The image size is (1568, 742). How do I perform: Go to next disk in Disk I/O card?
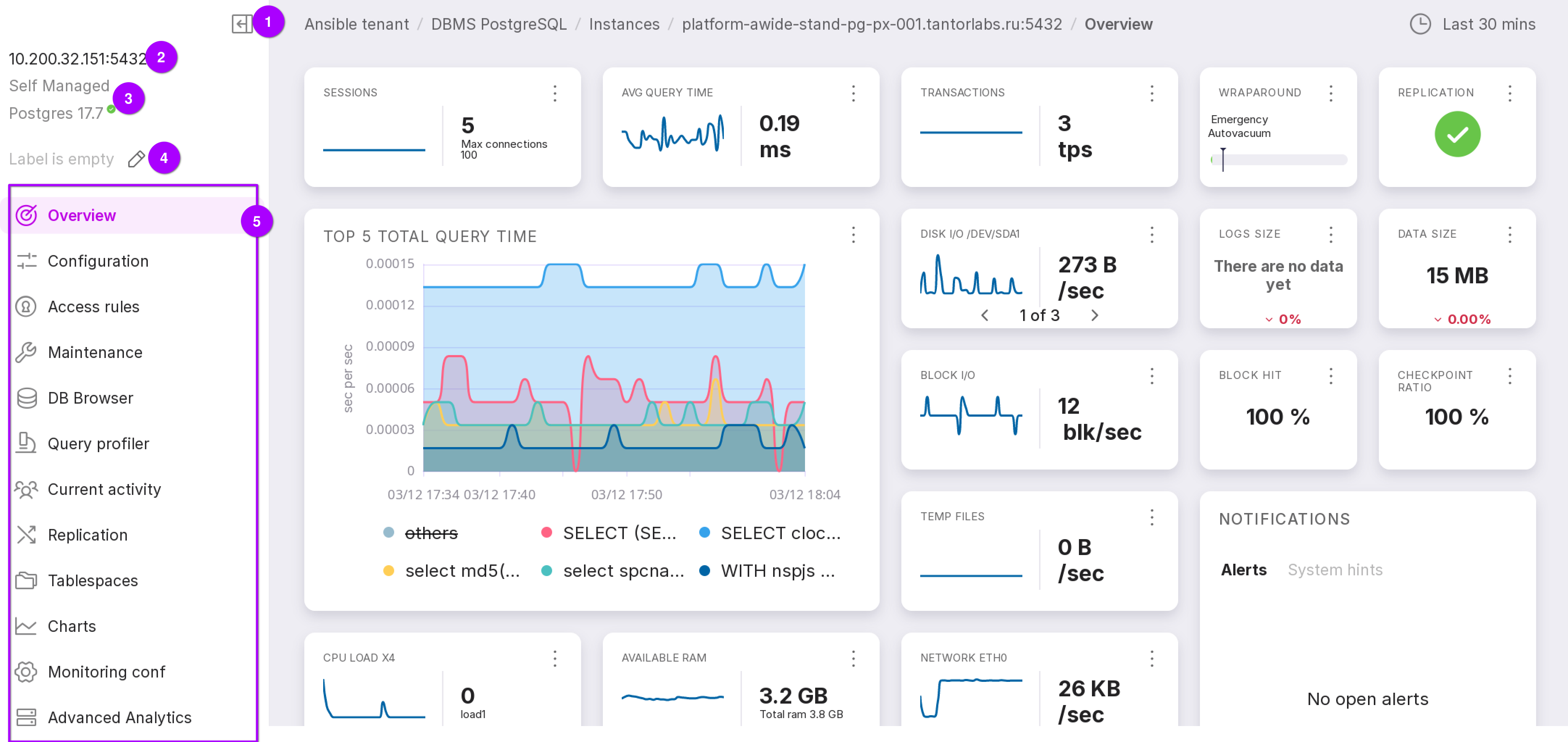pos(1094,315)
